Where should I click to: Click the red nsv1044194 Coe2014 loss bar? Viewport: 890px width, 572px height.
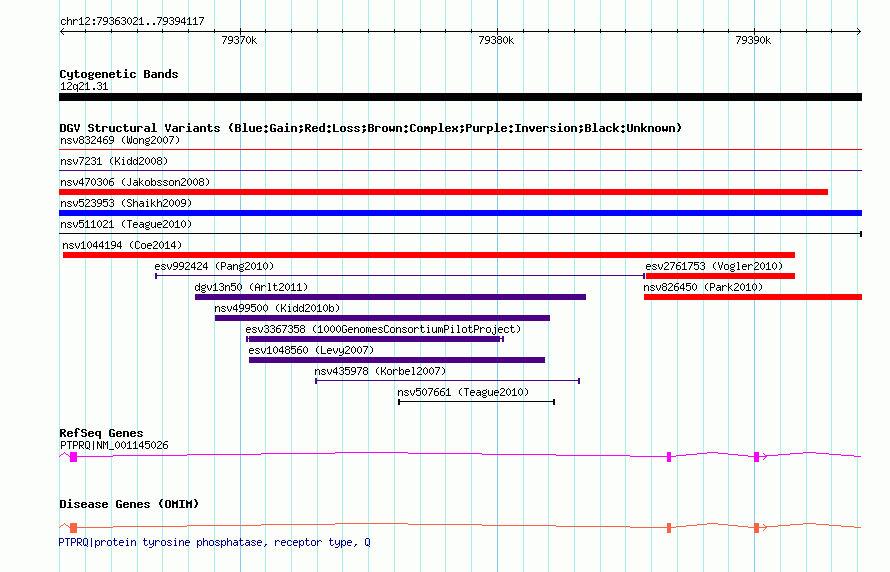(x=429, y=255)
